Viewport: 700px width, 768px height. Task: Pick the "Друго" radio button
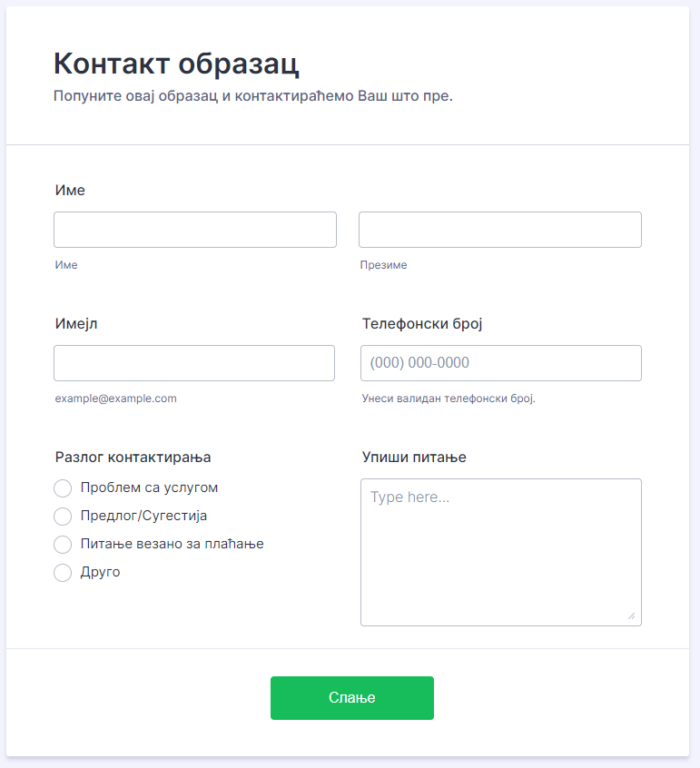point(63,572)
